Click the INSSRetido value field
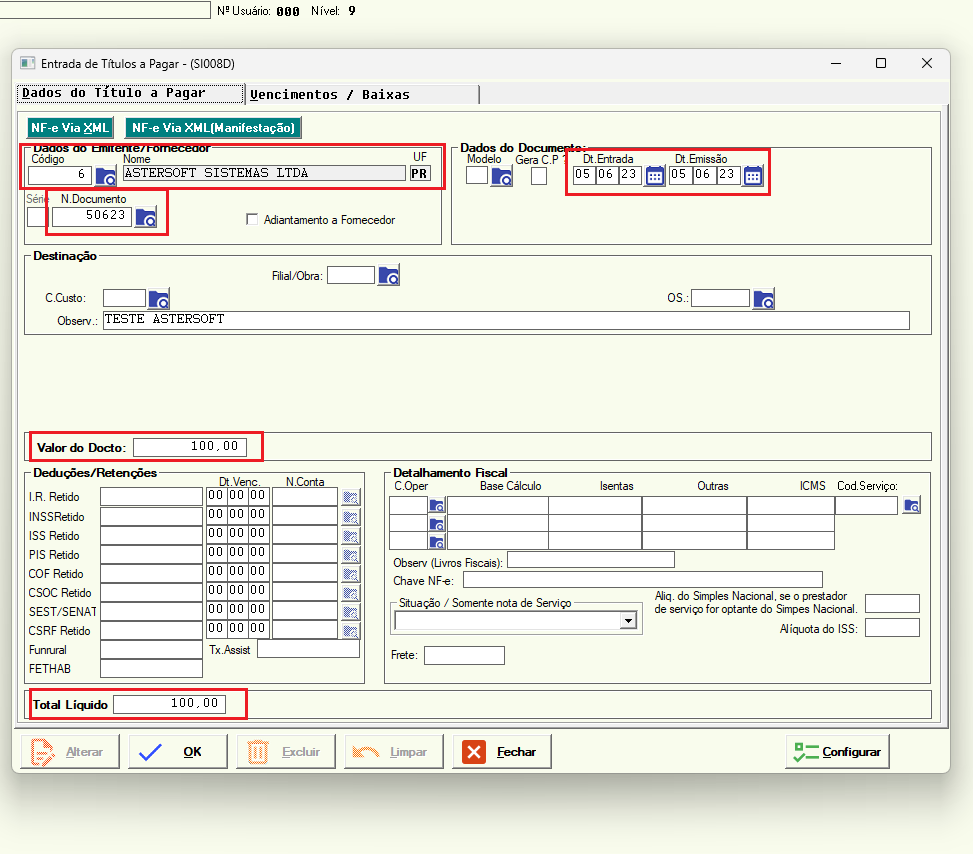This screenshot has width=973, height=854. click(x=151, y=516)
